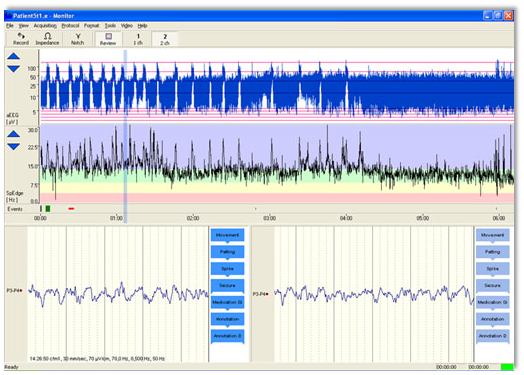Toggle the Notch filter

[x=78, y=39]
